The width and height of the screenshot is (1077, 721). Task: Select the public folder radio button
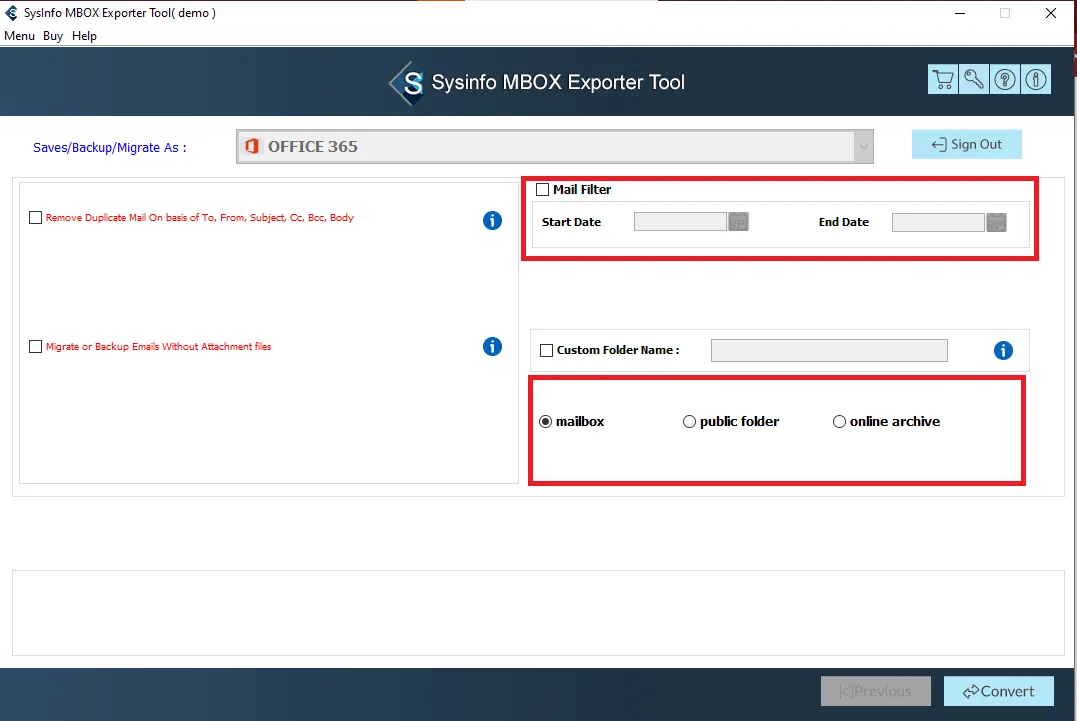click(689, 422)
